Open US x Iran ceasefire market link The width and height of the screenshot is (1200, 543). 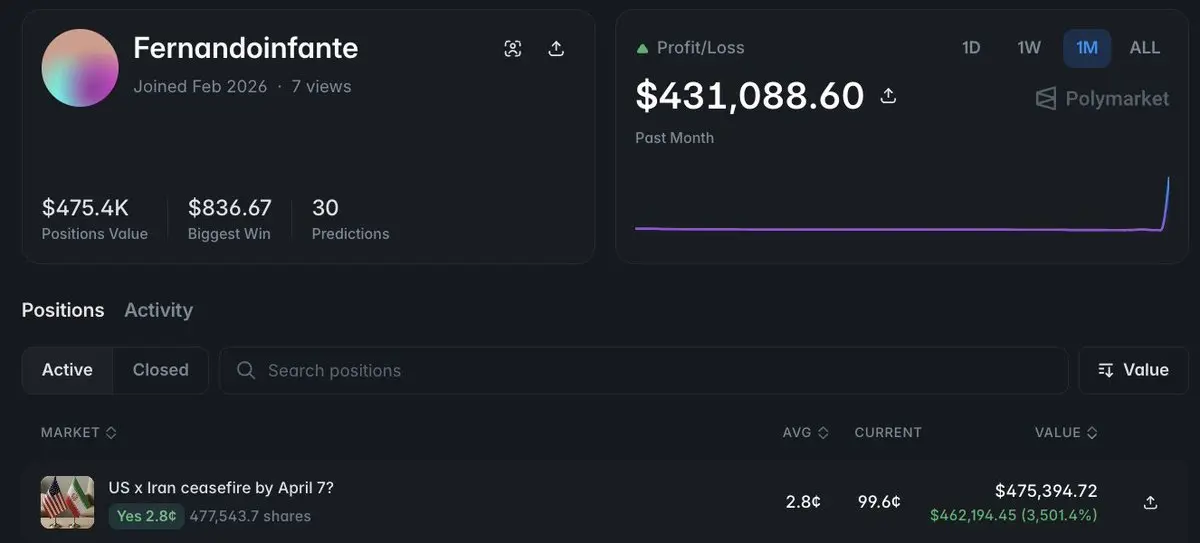coord(221,488)
